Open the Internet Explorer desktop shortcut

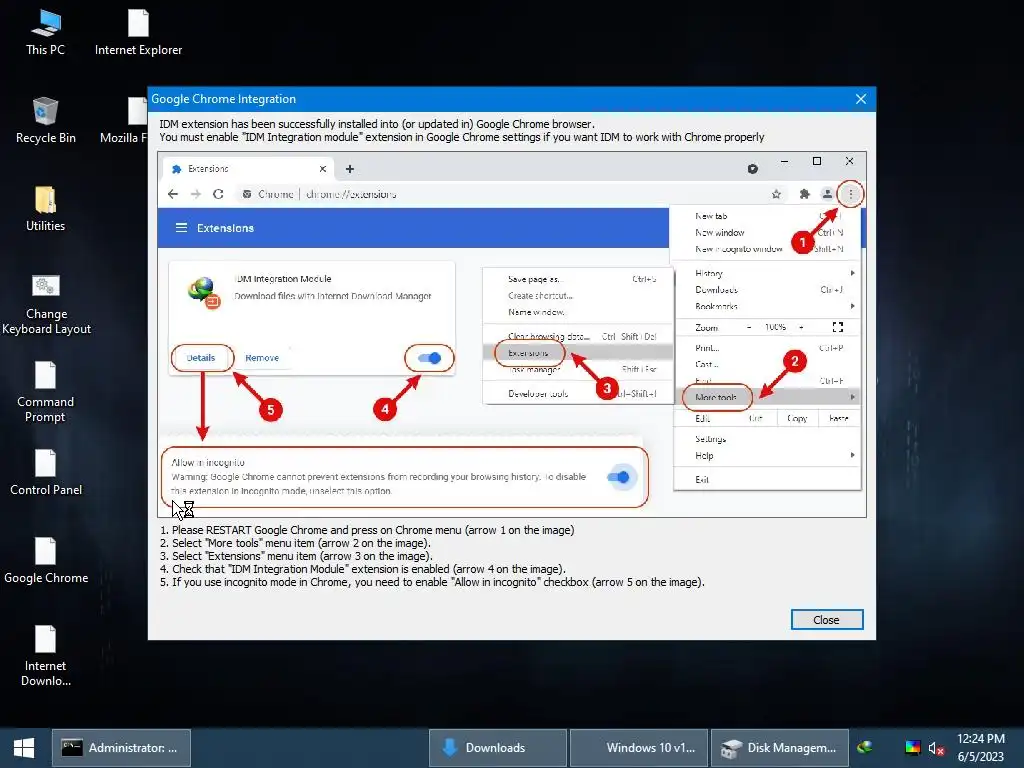click(x=138, y=33)
